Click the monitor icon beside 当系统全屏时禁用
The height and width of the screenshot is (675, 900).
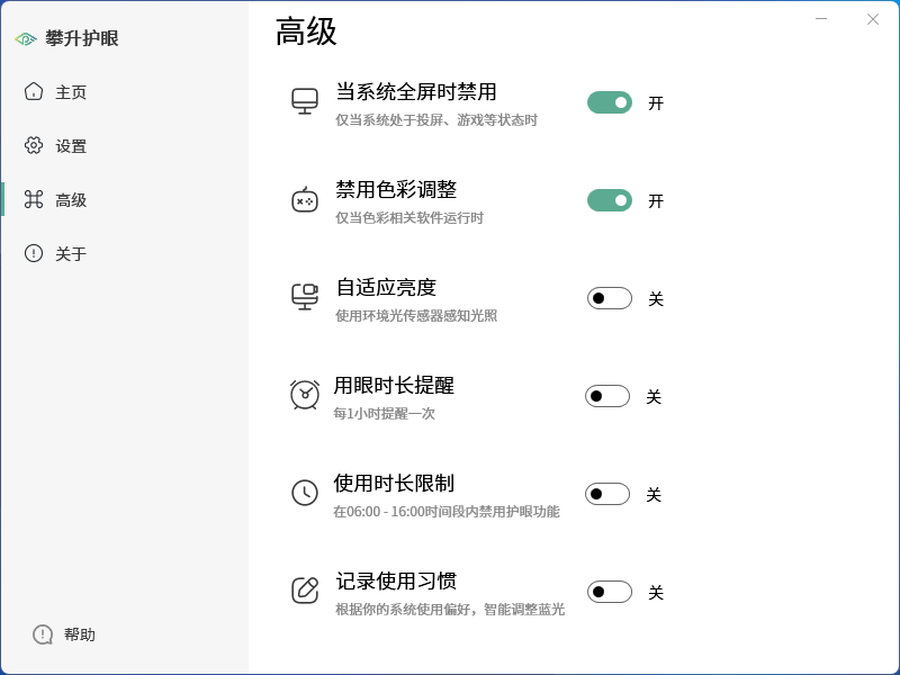coord(305,101)
